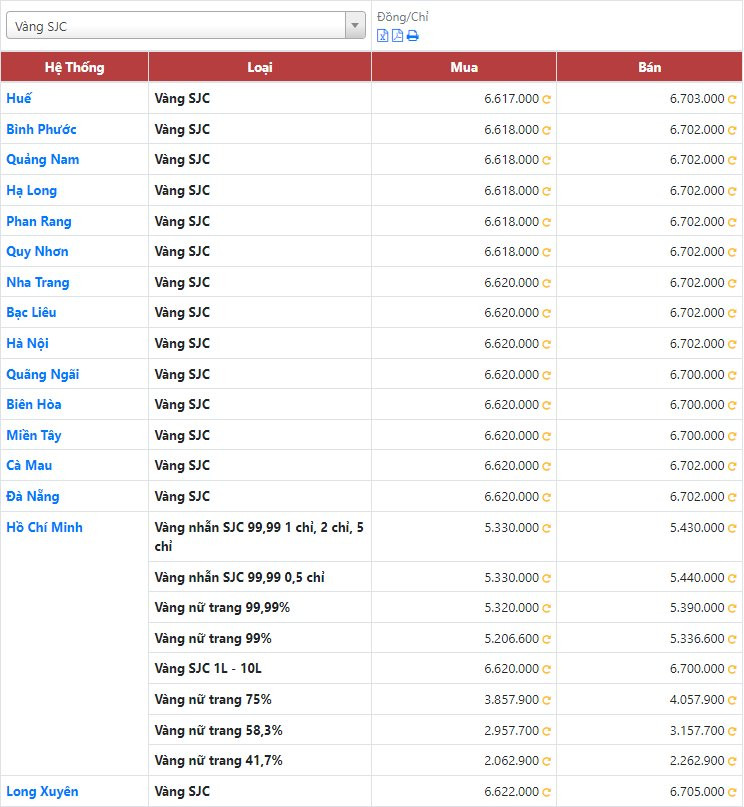Select the Vàng nữ trang 99,99% row label

[x=222, y=607]
